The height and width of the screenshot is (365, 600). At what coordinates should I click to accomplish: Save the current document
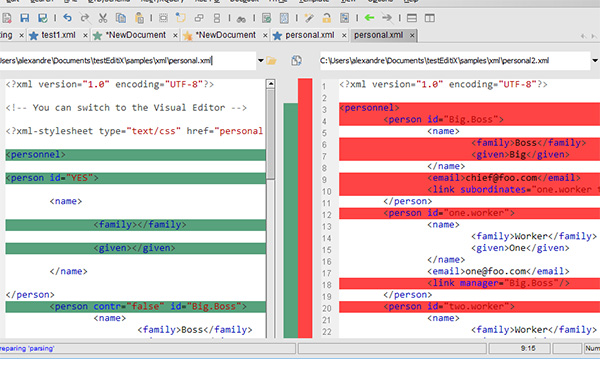coord(25,18)
